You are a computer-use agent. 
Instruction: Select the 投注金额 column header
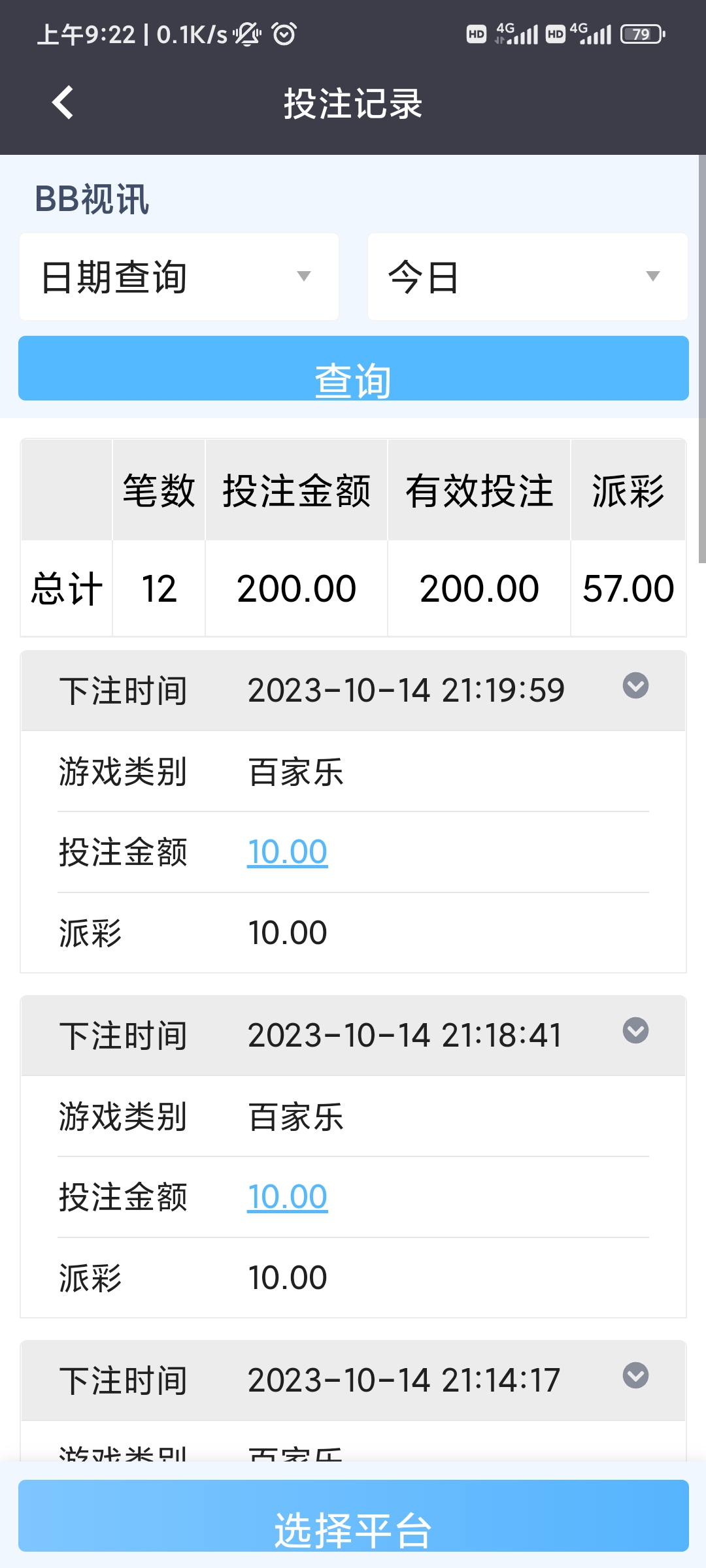click(x=297, y=490)
